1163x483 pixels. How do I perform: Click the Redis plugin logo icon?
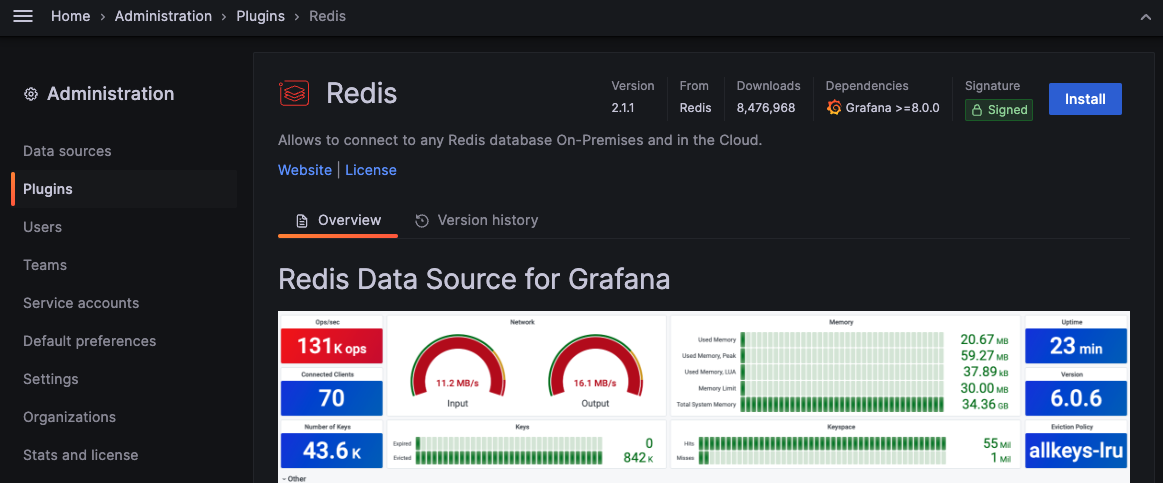click(x=294, y=93)
